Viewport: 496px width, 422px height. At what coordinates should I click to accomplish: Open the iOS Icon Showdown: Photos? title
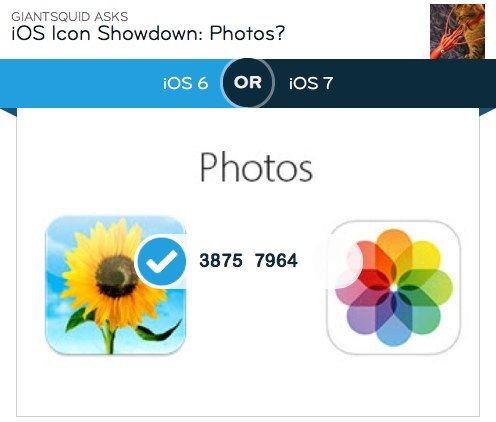[148, 33]
